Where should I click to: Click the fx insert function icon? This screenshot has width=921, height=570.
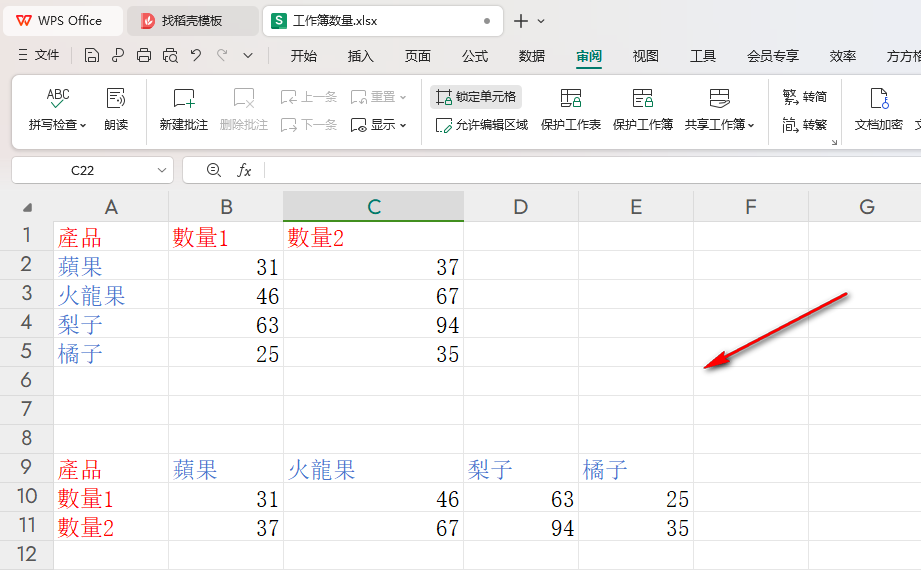[244, 170]
